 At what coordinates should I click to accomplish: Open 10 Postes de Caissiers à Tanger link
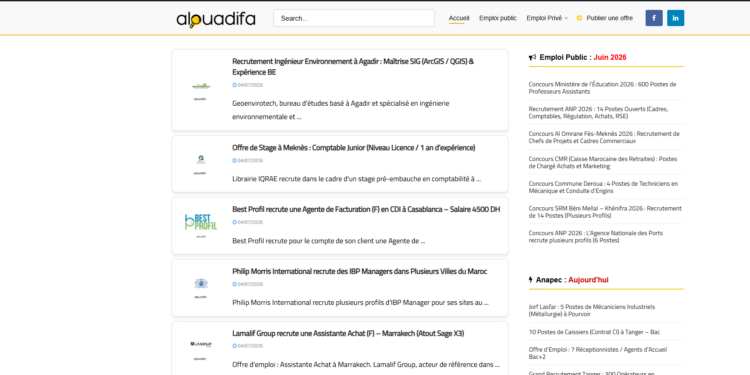[594, 332]
